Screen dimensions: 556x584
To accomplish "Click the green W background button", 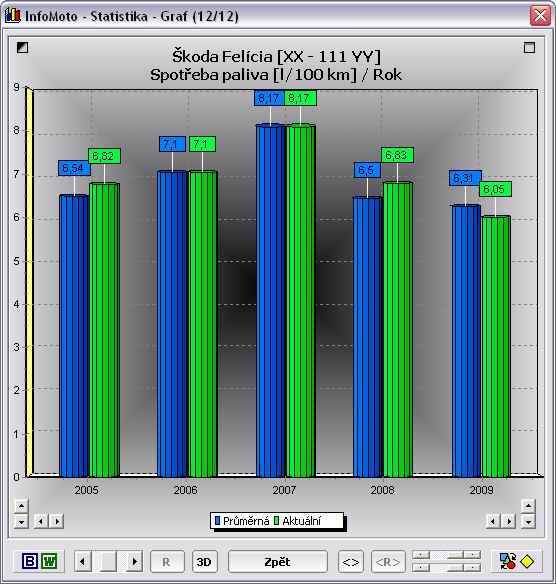I will click(x=49, y=561).
